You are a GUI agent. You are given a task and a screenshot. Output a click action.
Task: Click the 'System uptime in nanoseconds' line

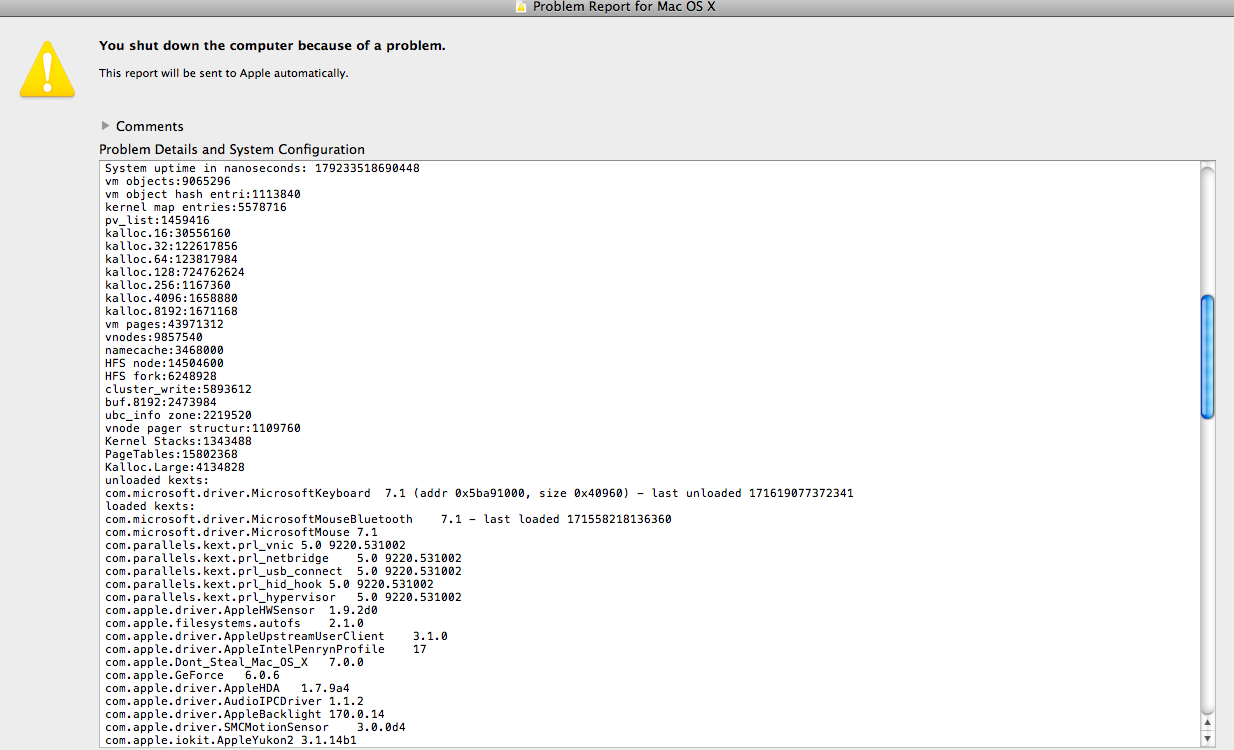point(262,168)
